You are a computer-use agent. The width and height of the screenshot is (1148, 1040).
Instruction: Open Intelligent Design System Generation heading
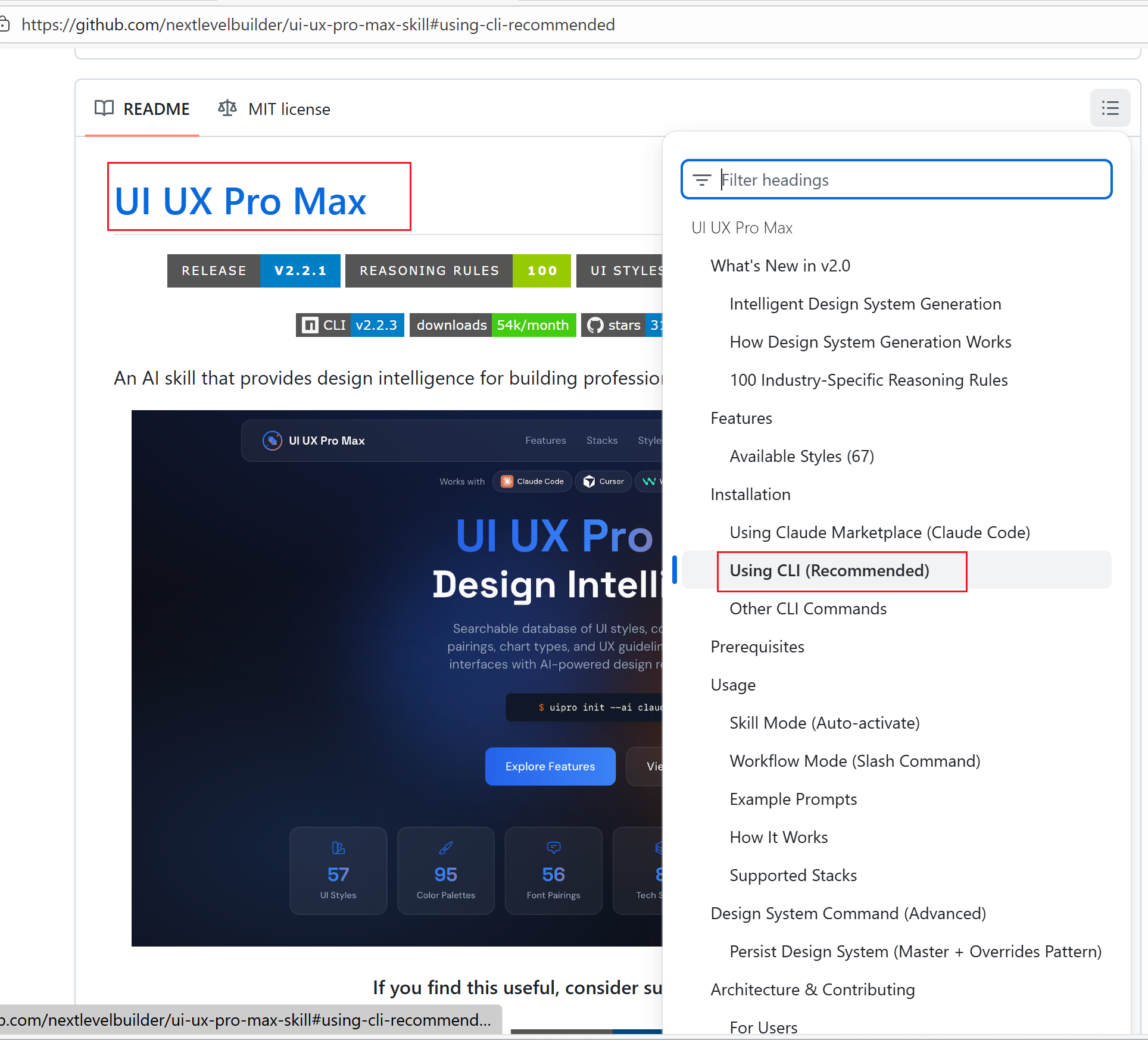(x=865, y=304)
